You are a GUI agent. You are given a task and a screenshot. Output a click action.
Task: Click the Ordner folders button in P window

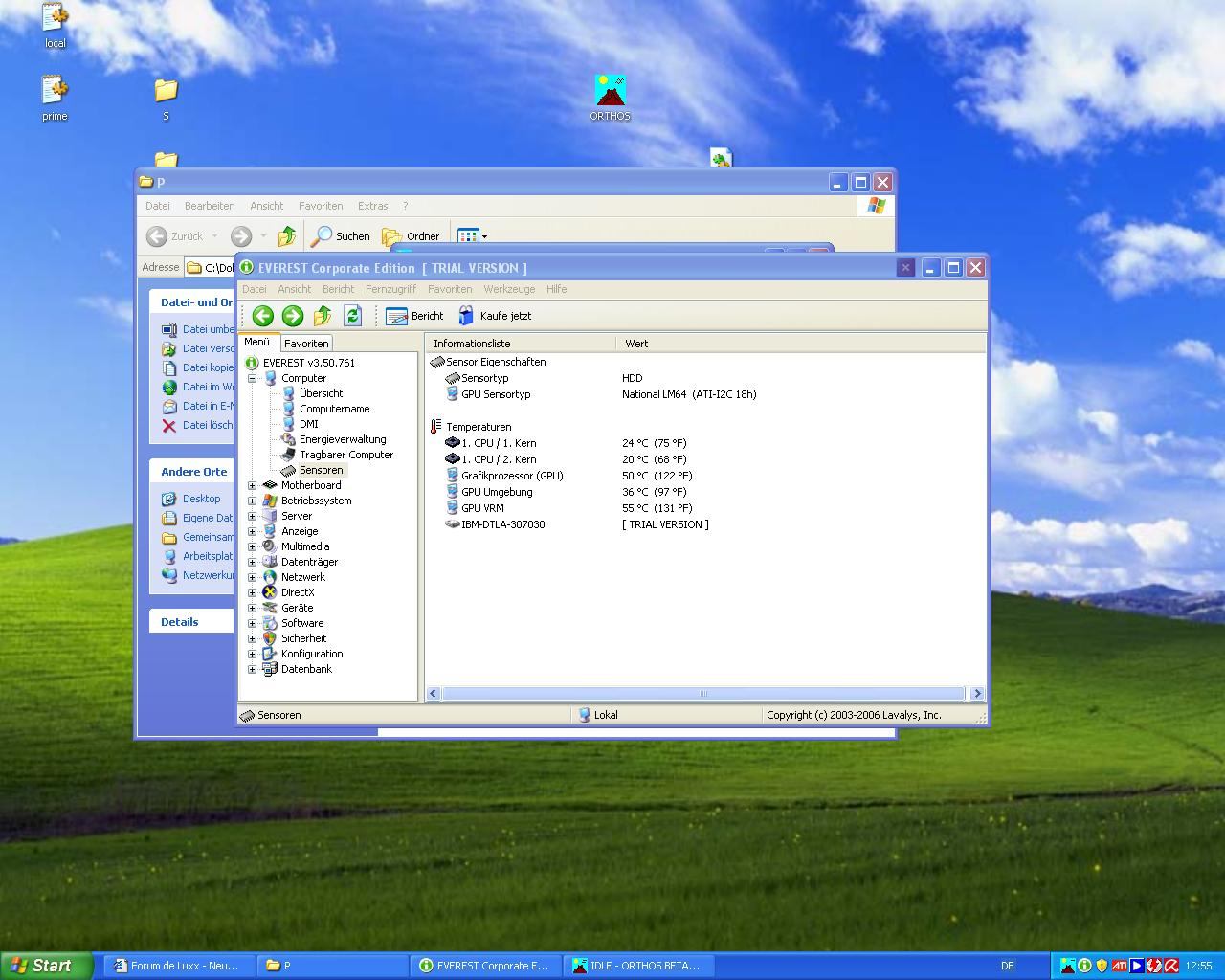pos(411,236)
